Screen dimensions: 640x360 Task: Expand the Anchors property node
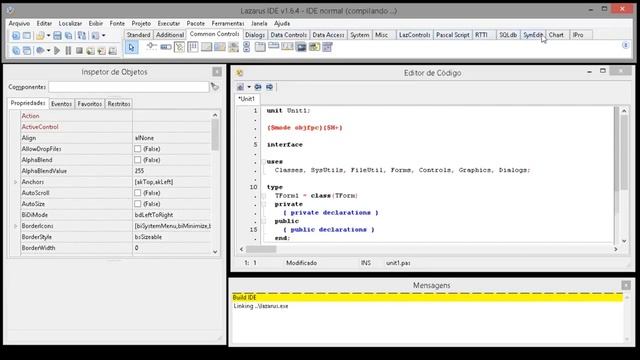(16, 182)
